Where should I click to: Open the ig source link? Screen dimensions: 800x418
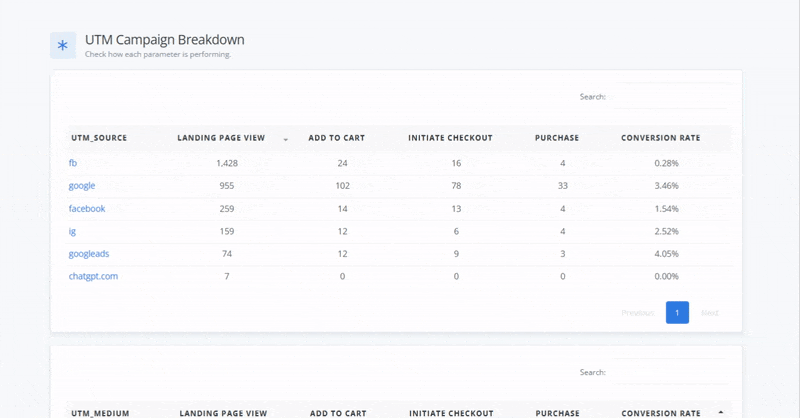pyautogui.click(x=72, y=231)
